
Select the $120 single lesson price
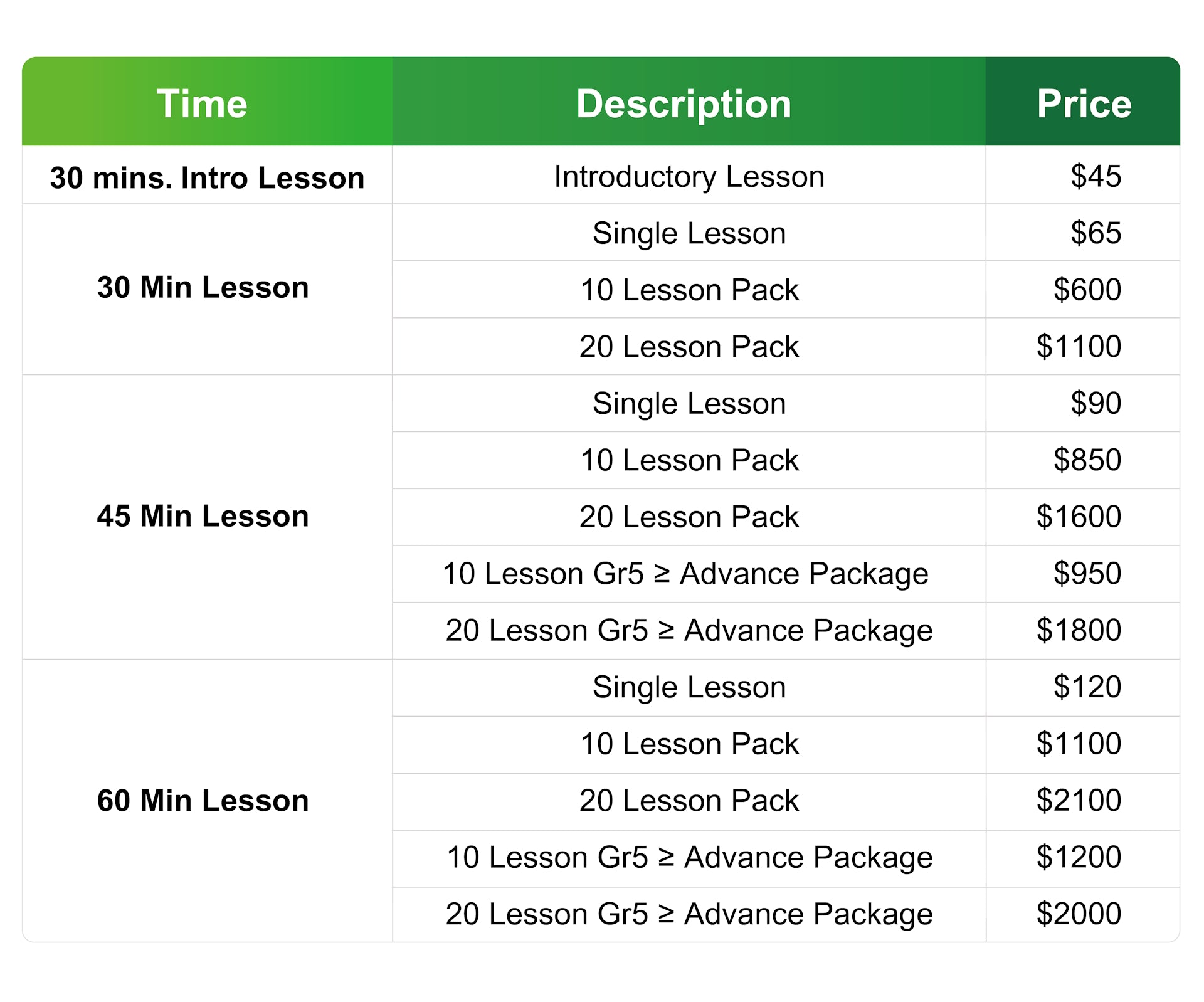click(x=1087, y=687)
